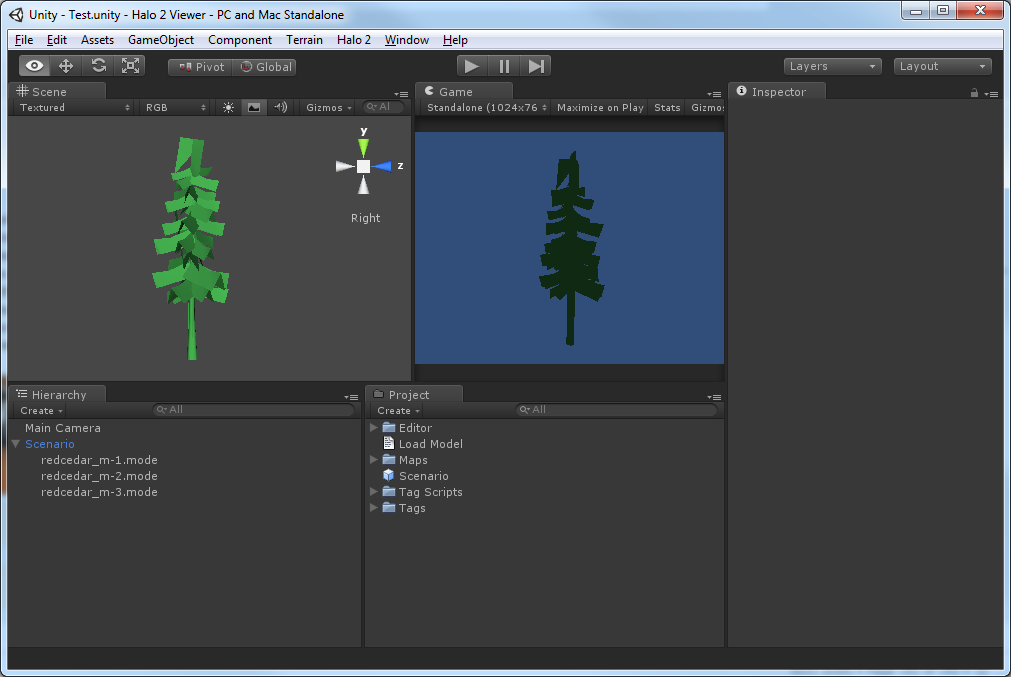The image size is (1011, 677).
Task: Open the Layers dropdown
Action: coord(832,66)
